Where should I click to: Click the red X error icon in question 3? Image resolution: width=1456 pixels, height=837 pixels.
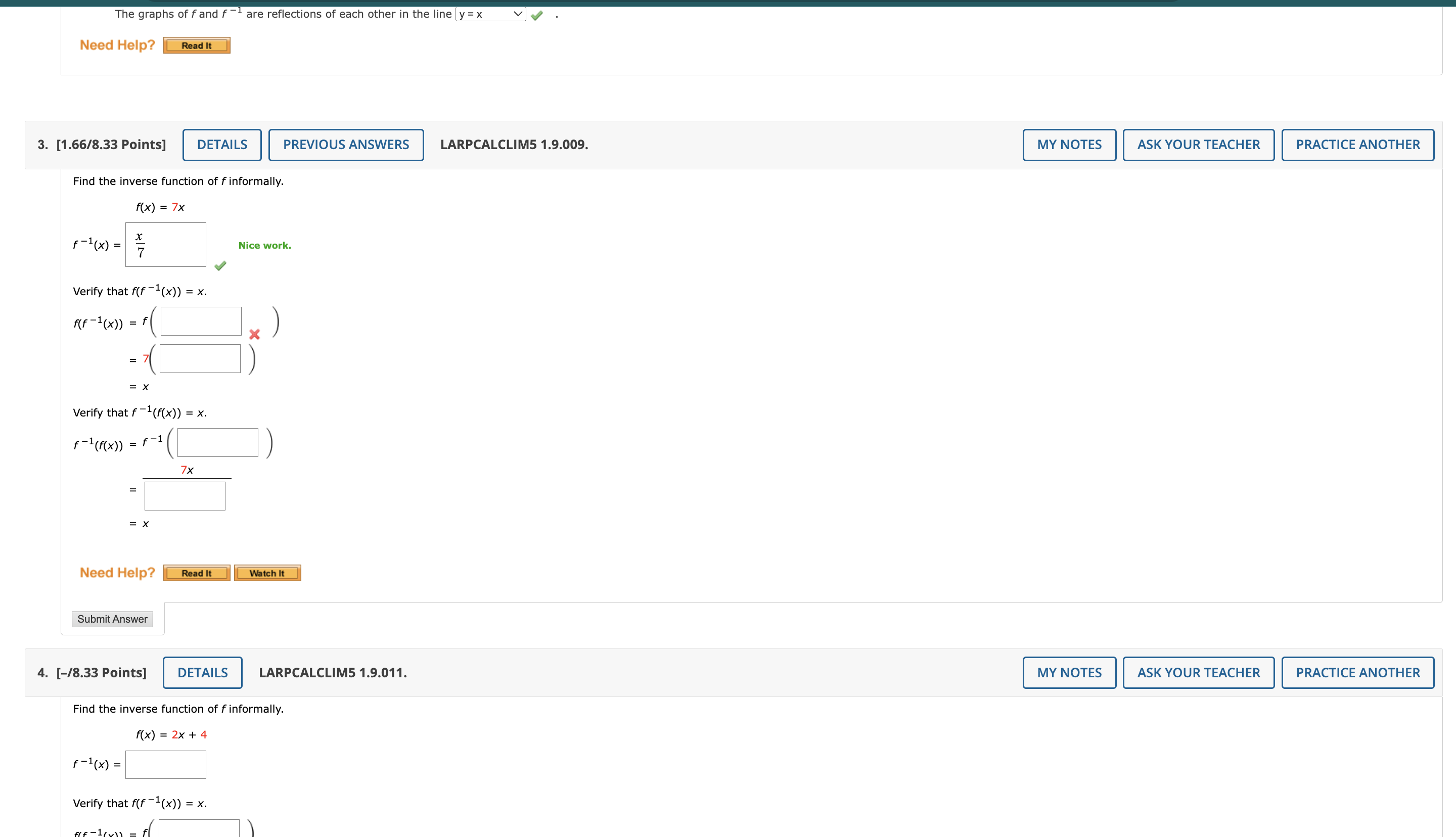click(254, 334)
